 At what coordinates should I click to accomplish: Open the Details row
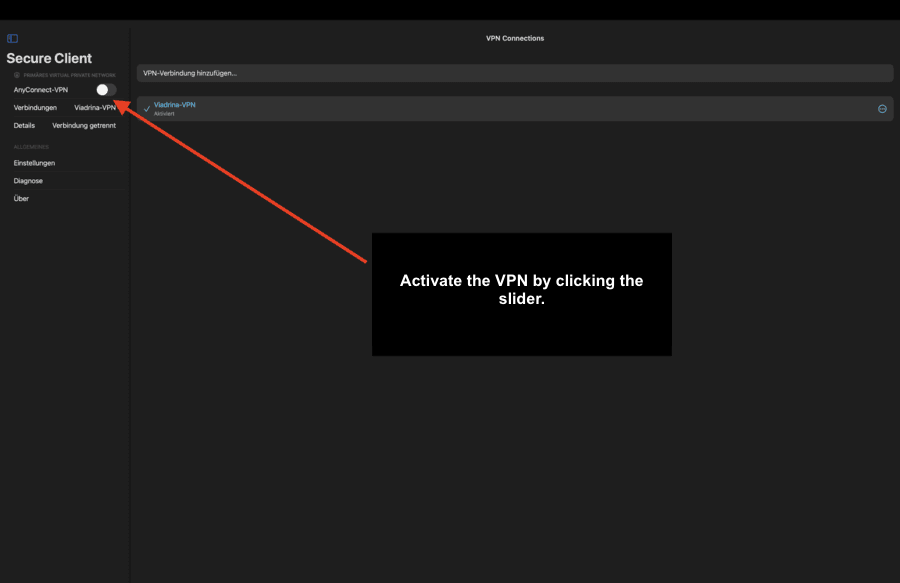[x=65, y=125]
